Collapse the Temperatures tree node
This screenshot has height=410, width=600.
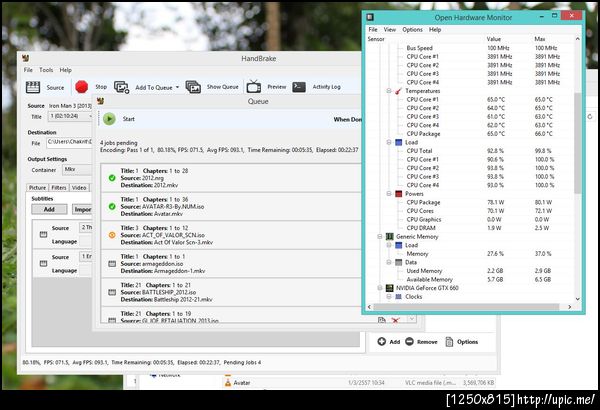[x=389, y=91]
